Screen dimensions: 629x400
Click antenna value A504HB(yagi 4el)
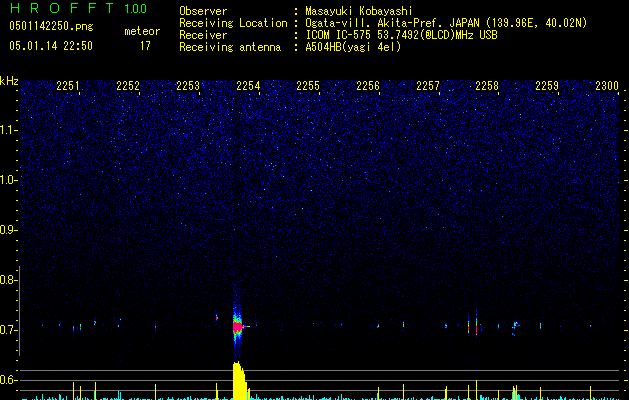353,47
